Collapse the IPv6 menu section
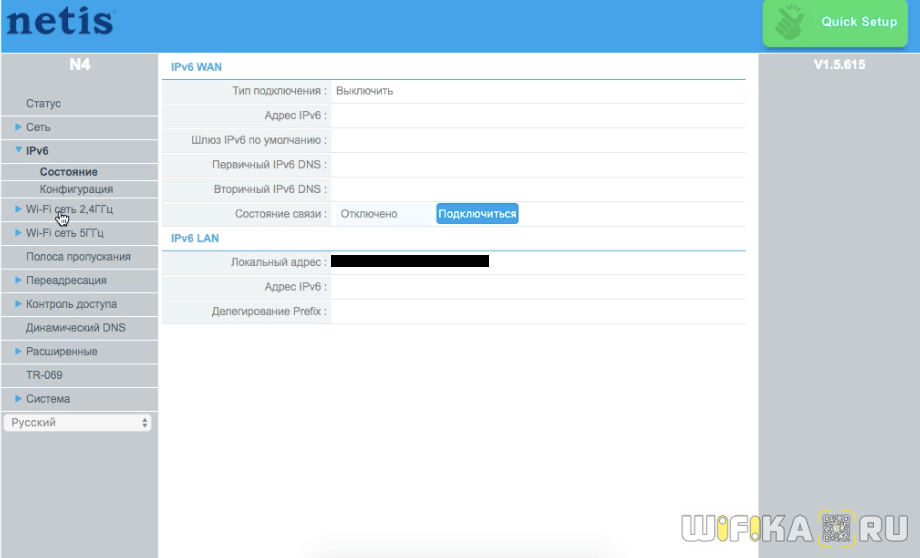This screenshot has width=920, height=558. point(37,151)
